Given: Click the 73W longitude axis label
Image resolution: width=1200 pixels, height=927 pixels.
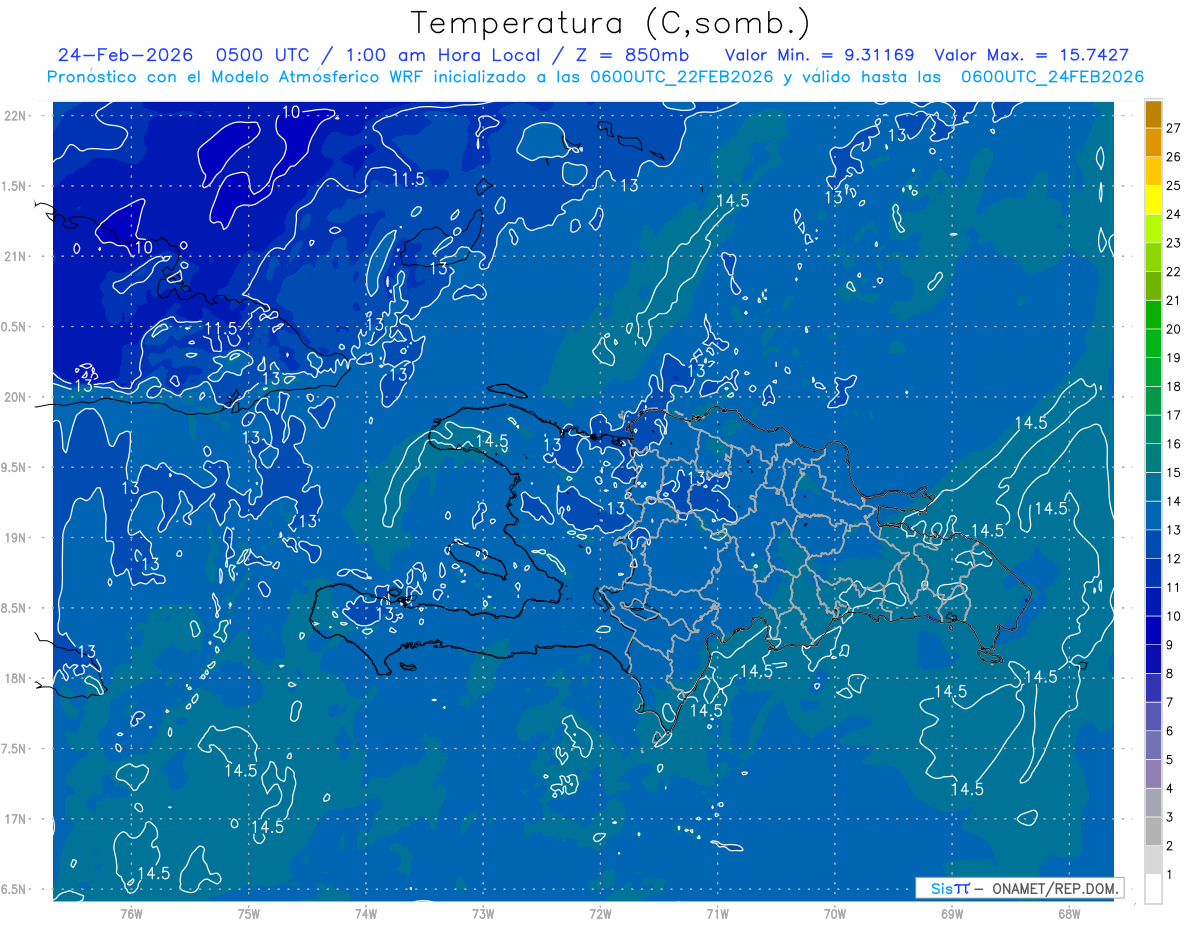Looking at the screenshot, I should (x=483, y=913).
